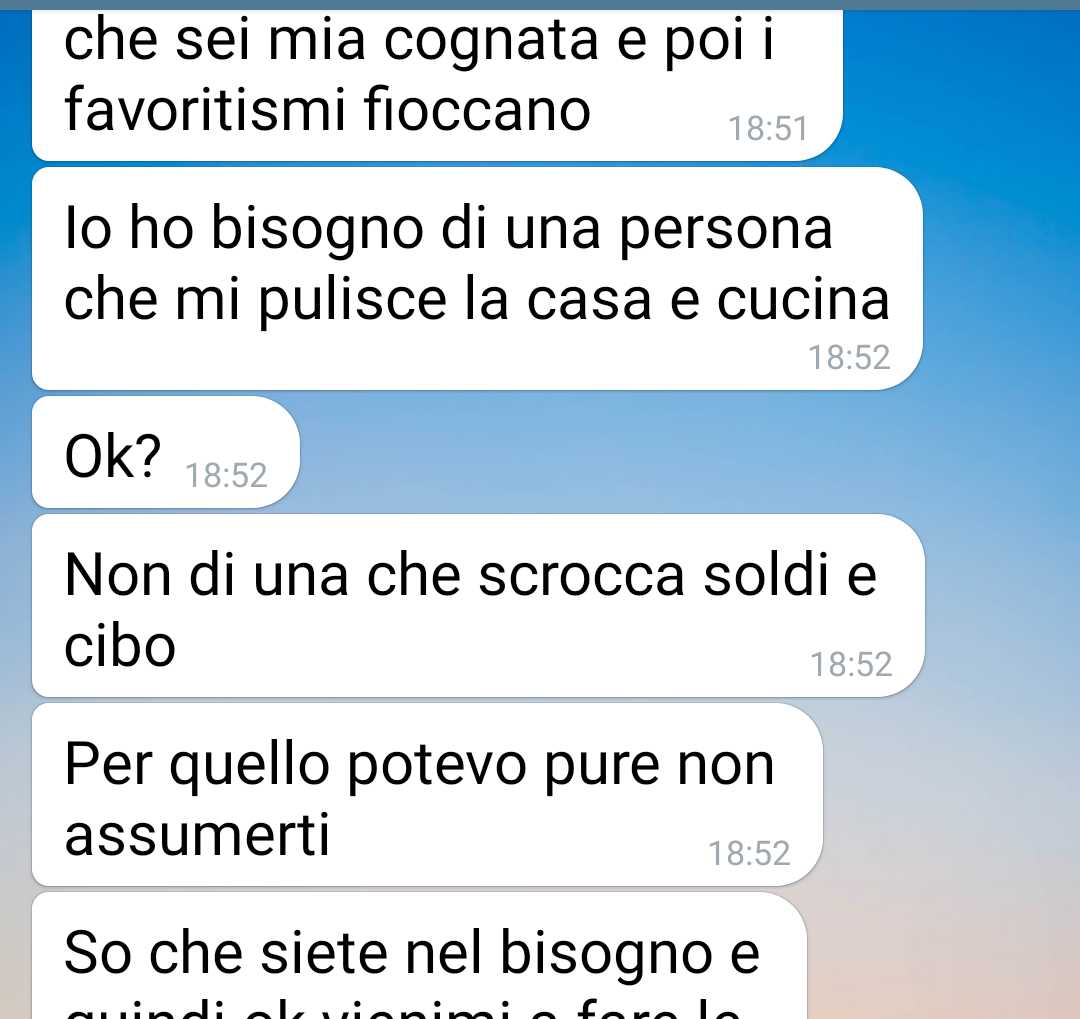
Task: Tap the message ending 'favoritismi fioccano'
Action: pos(437,85)
